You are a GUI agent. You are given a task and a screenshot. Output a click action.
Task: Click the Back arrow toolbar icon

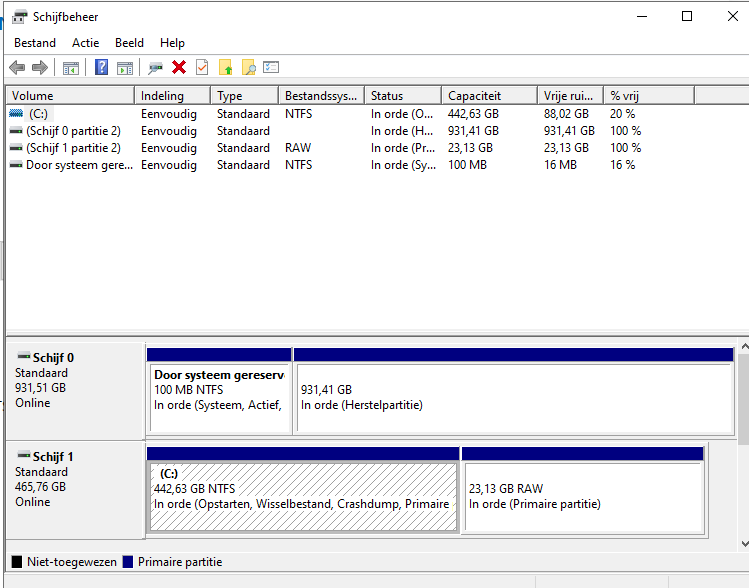tap(17, 67)
